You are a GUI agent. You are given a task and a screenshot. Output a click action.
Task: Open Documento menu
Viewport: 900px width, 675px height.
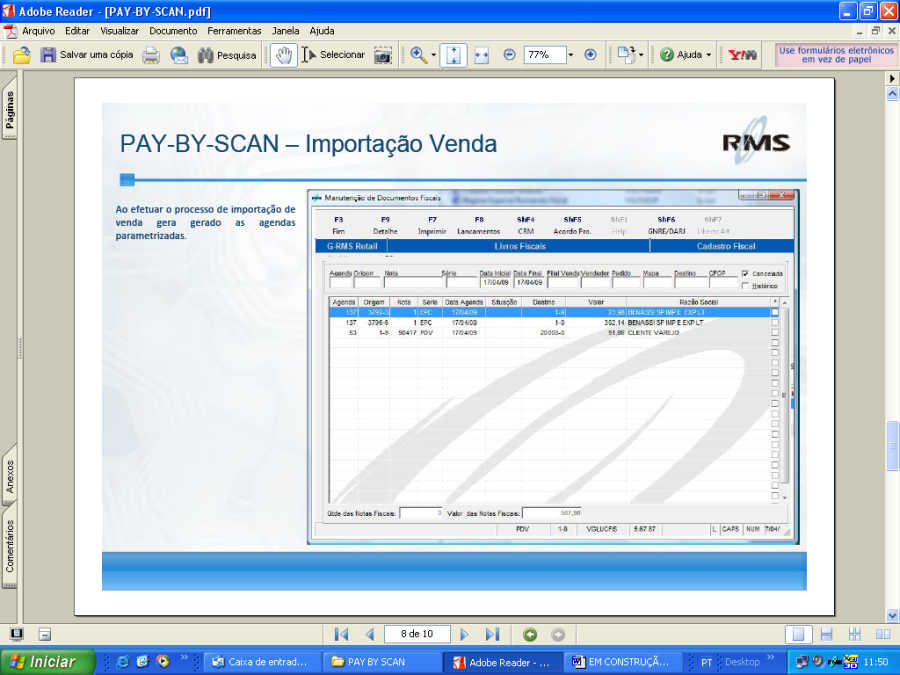point(173,31)
